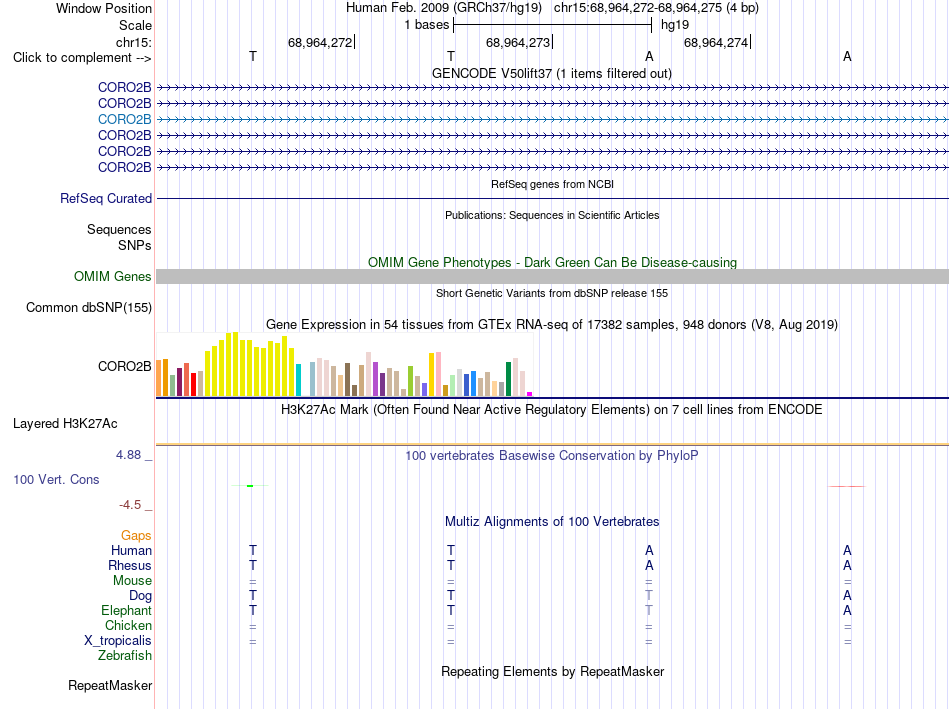Click the GENCODE V50lift37 track title
950x709 pixels.
[x=552, y=73]
